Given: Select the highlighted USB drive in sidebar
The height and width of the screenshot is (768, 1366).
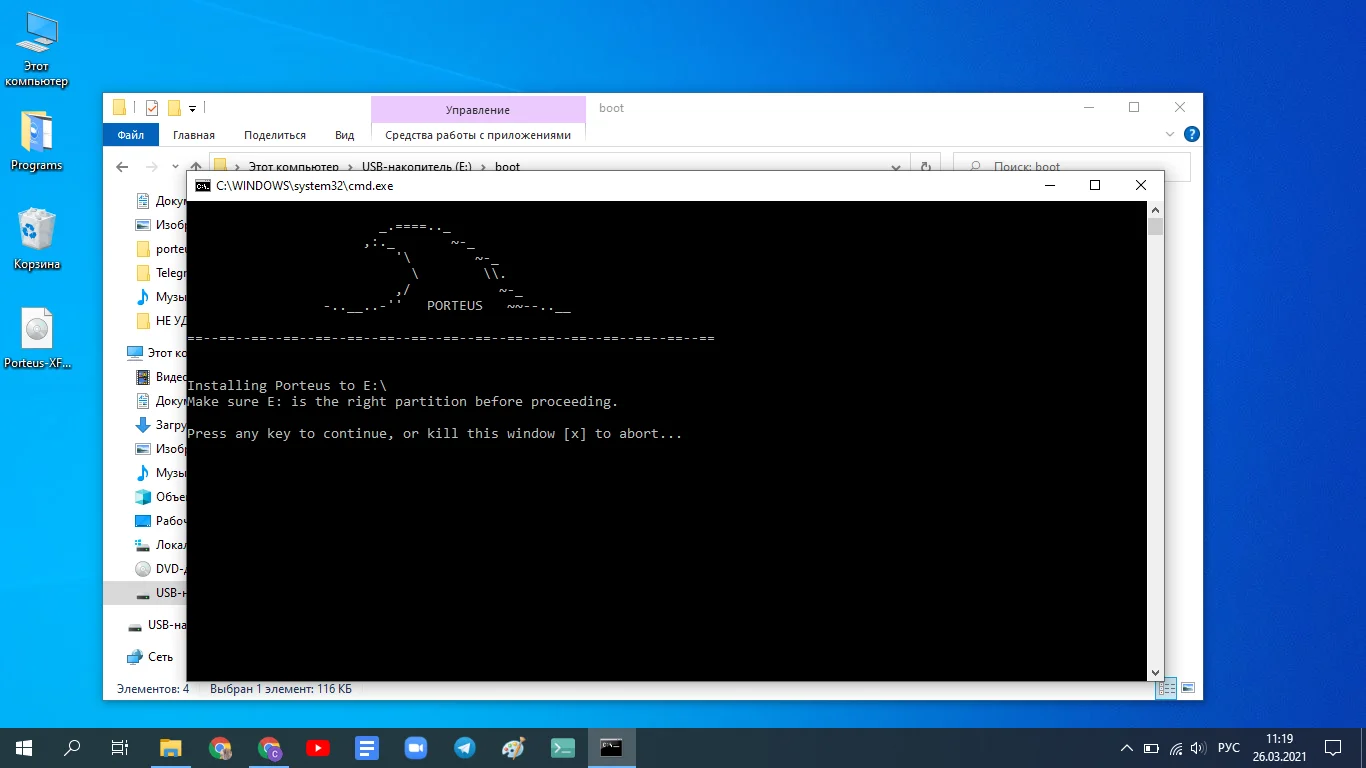Looking at the screenshot, I should point(146,593).
